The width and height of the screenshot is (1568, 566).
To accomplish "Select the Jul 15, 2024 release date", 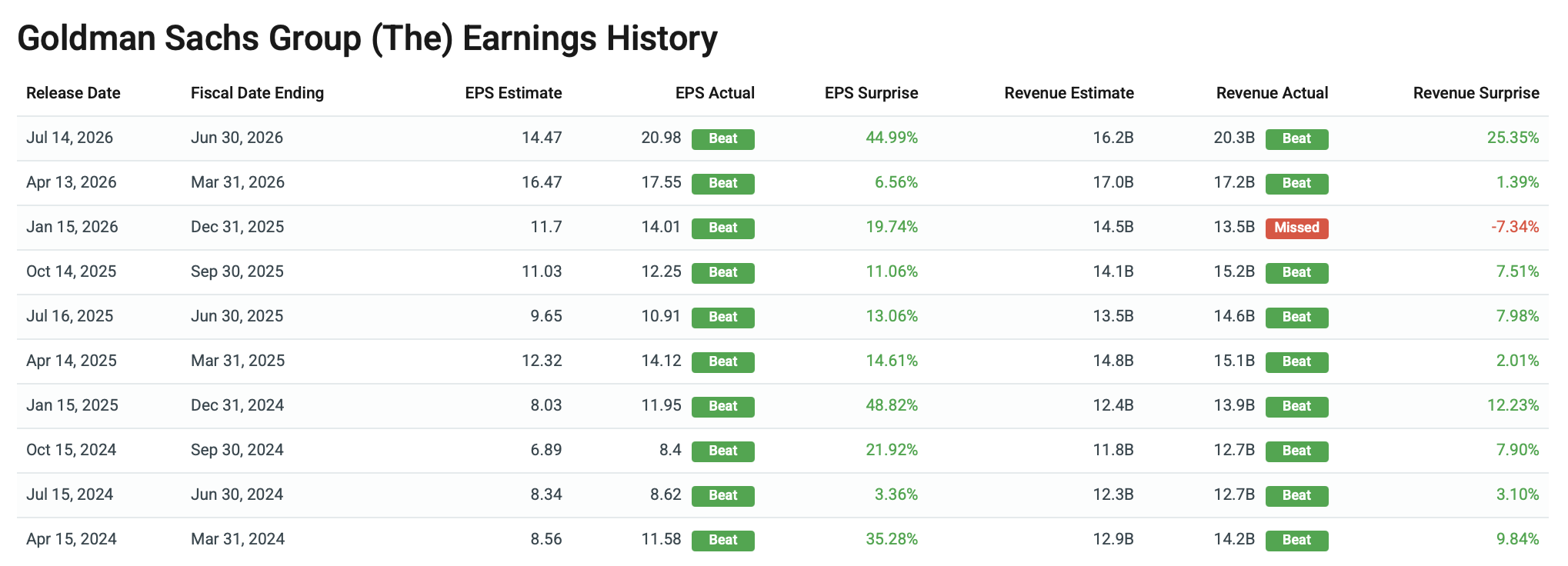I will (69, 494).
